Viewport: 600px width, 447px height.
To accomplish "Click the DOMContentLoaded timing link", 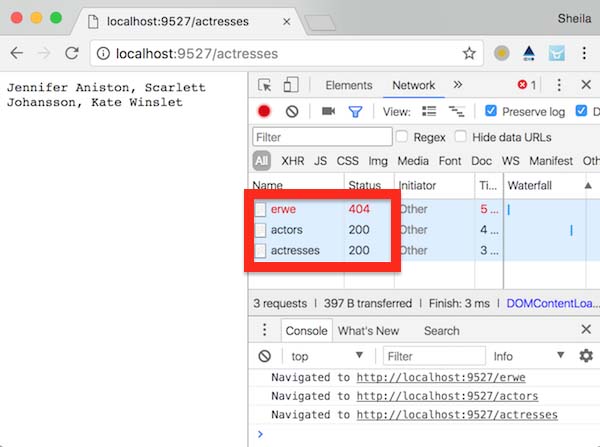I will [553, 303].
